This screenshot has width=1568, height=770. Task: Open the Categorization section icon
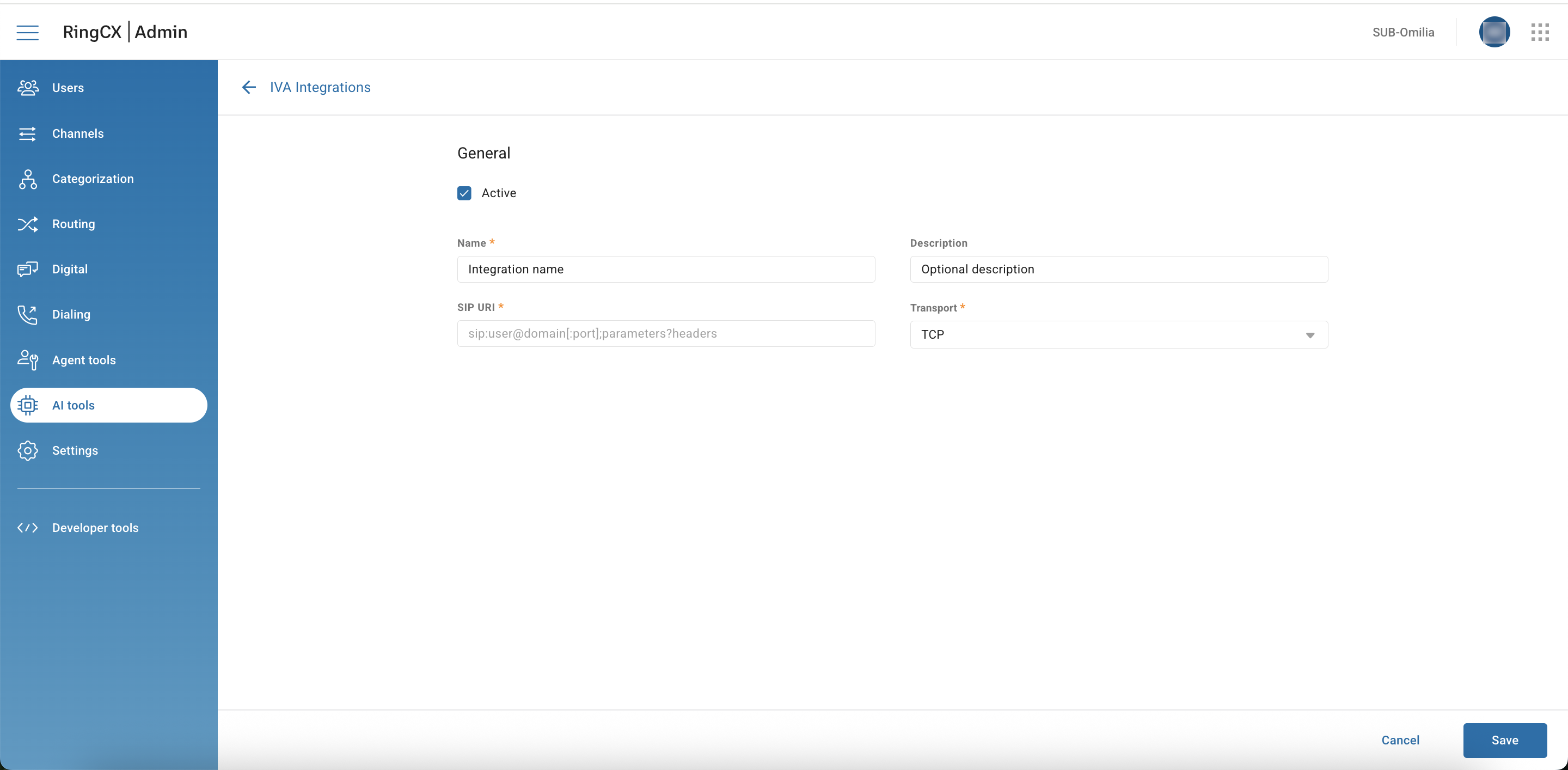27,179
